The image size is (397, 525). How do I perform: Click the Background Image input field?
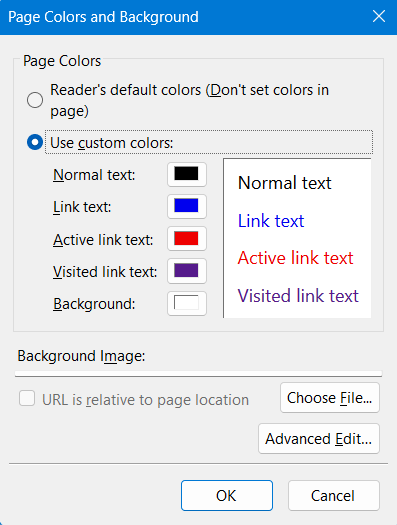198,373
